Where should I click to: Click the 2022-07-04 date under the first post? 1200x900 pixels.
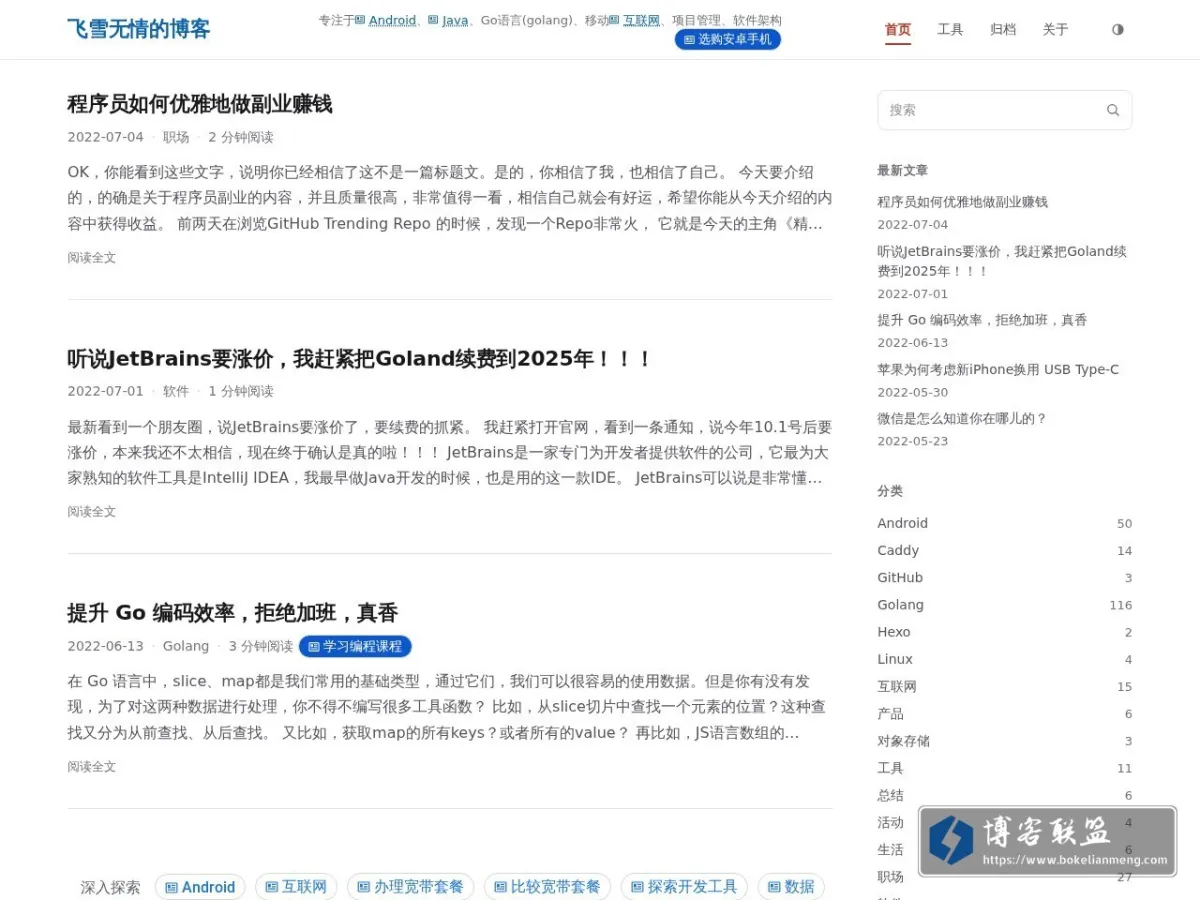[105, 137]
